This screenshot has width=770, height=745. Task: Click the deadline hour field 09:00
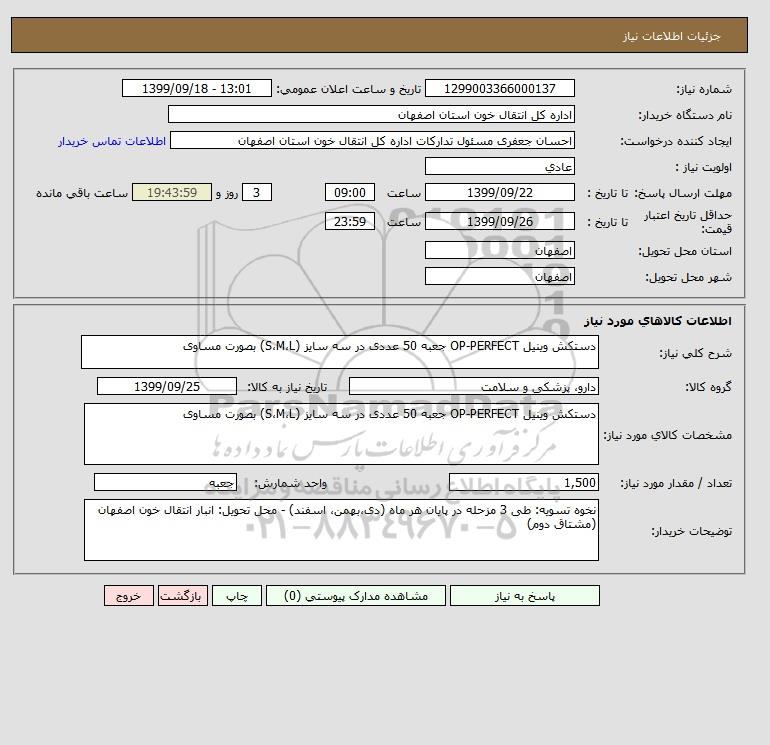(350, 193)
